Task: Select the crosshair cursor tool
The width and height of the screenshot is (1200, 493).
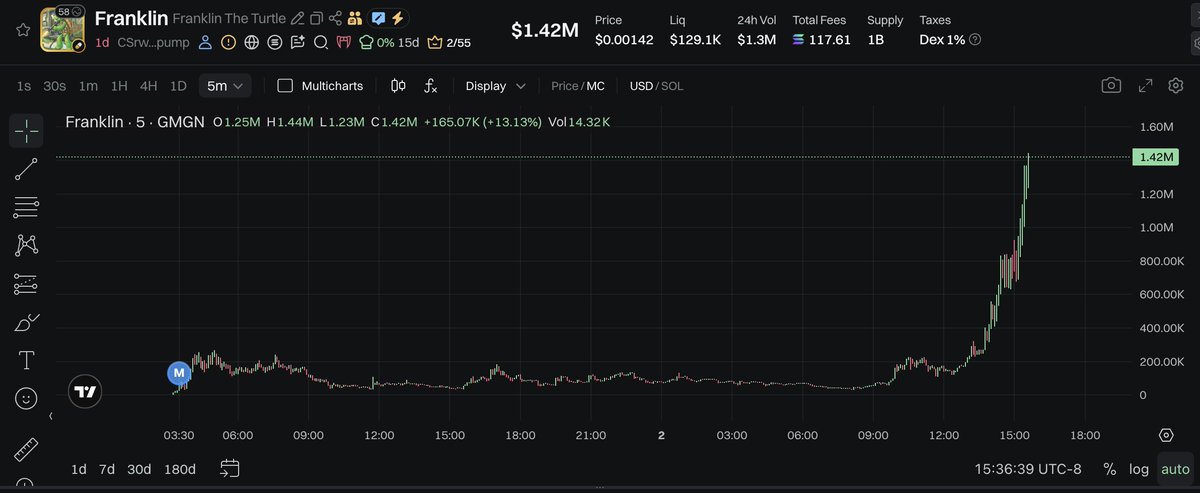Action: pos(27,129)
